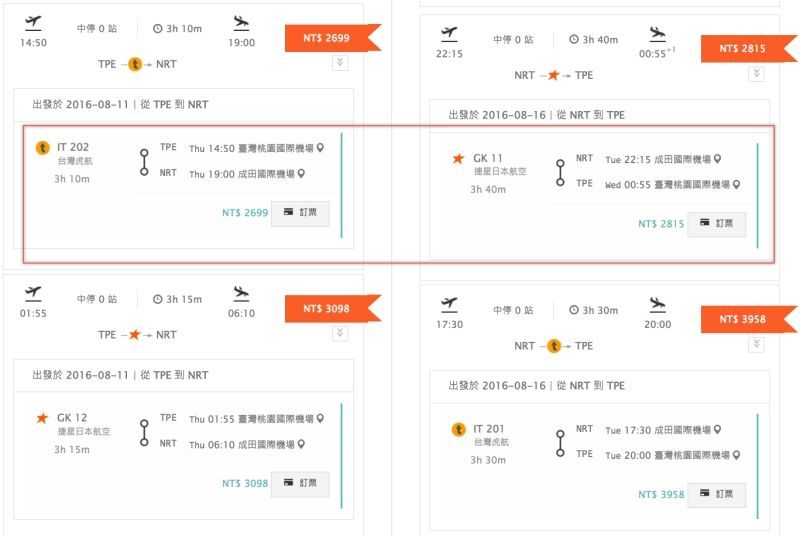Collapse details chevron under NT$ 2699 tag
Screen dimensions: 800x536
tap(340, 63)
